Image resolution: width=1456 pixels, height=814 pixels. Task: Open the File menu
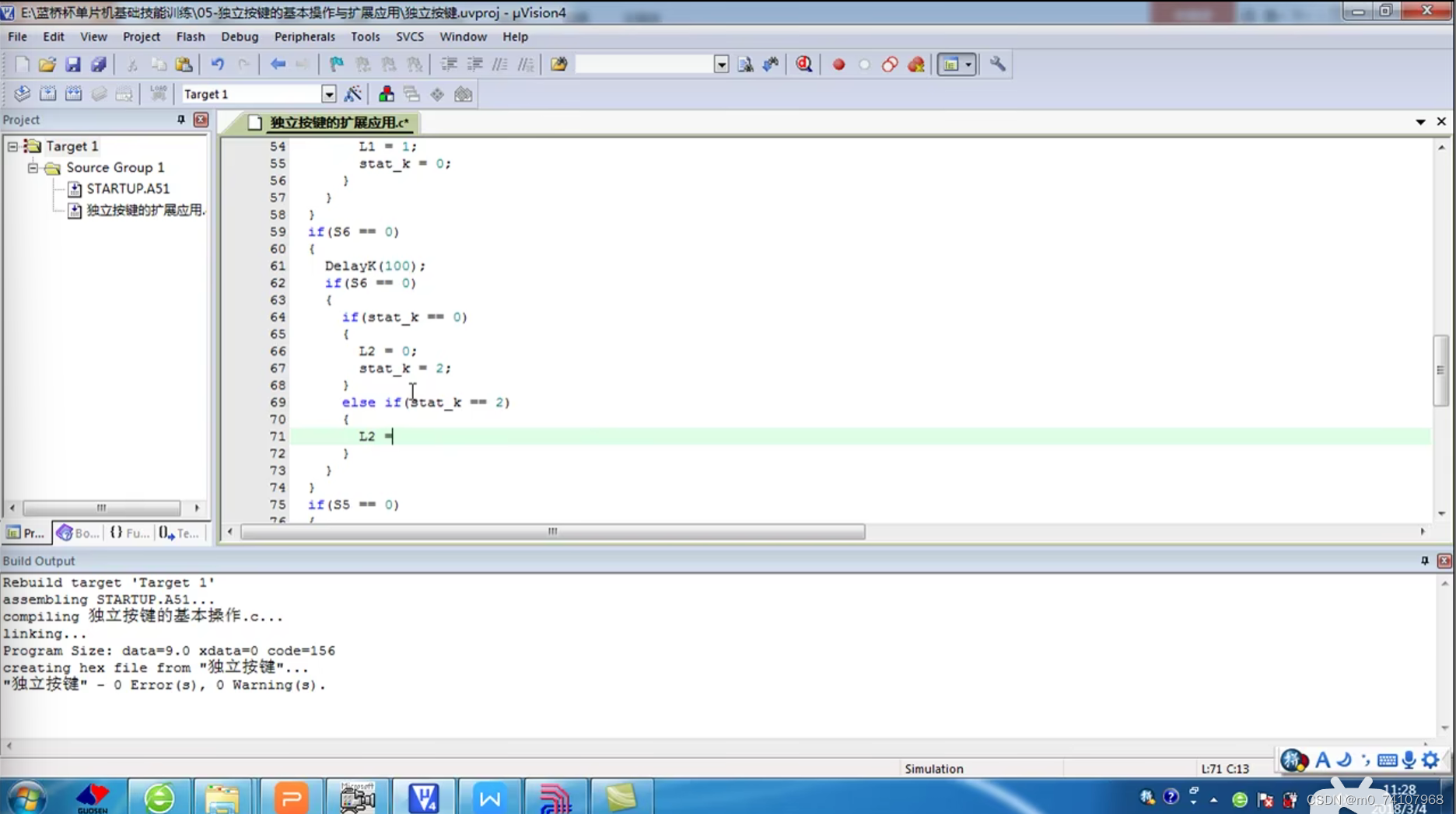17,37
